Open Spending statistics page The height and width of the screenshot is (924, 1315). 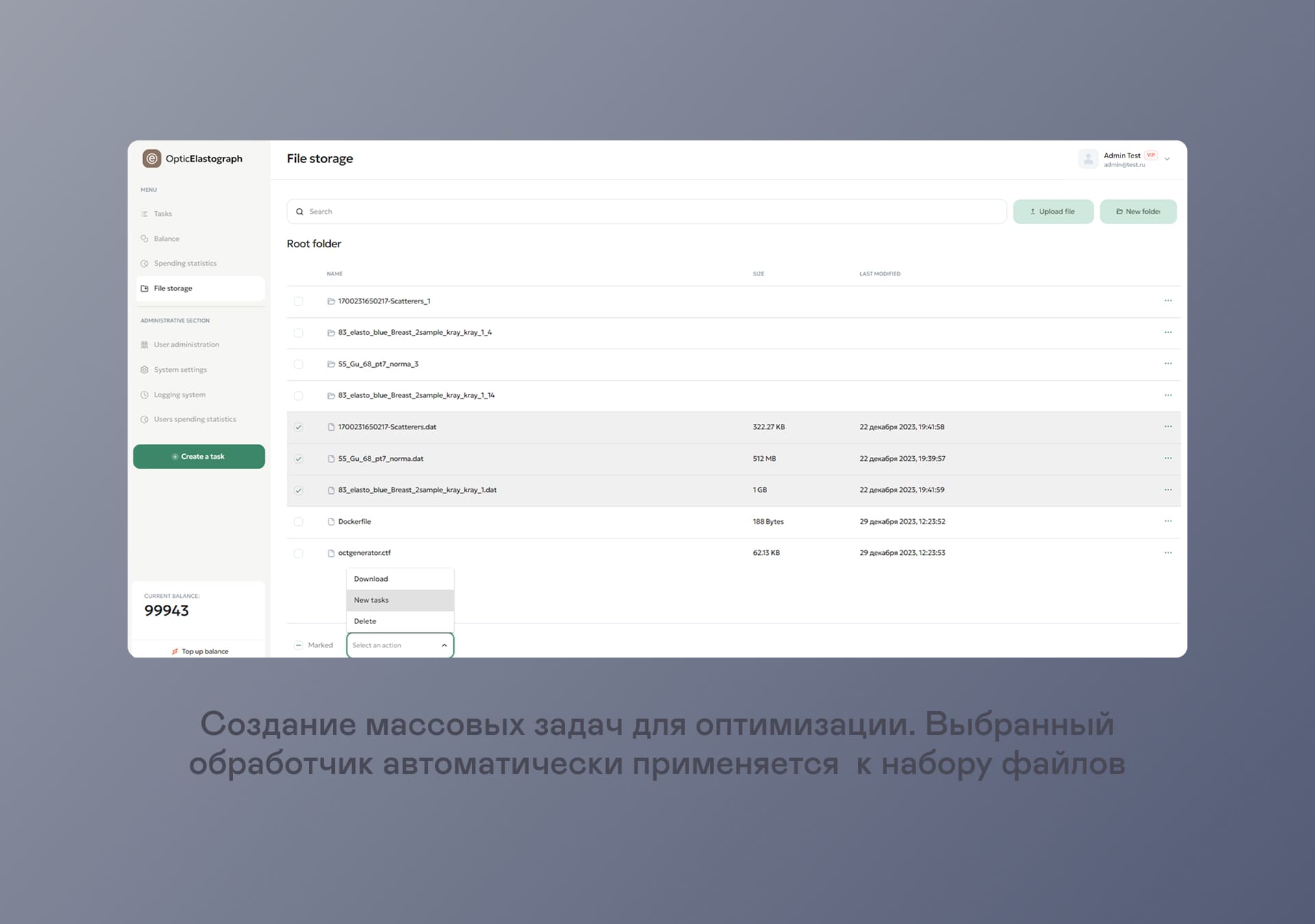(185, 263)
